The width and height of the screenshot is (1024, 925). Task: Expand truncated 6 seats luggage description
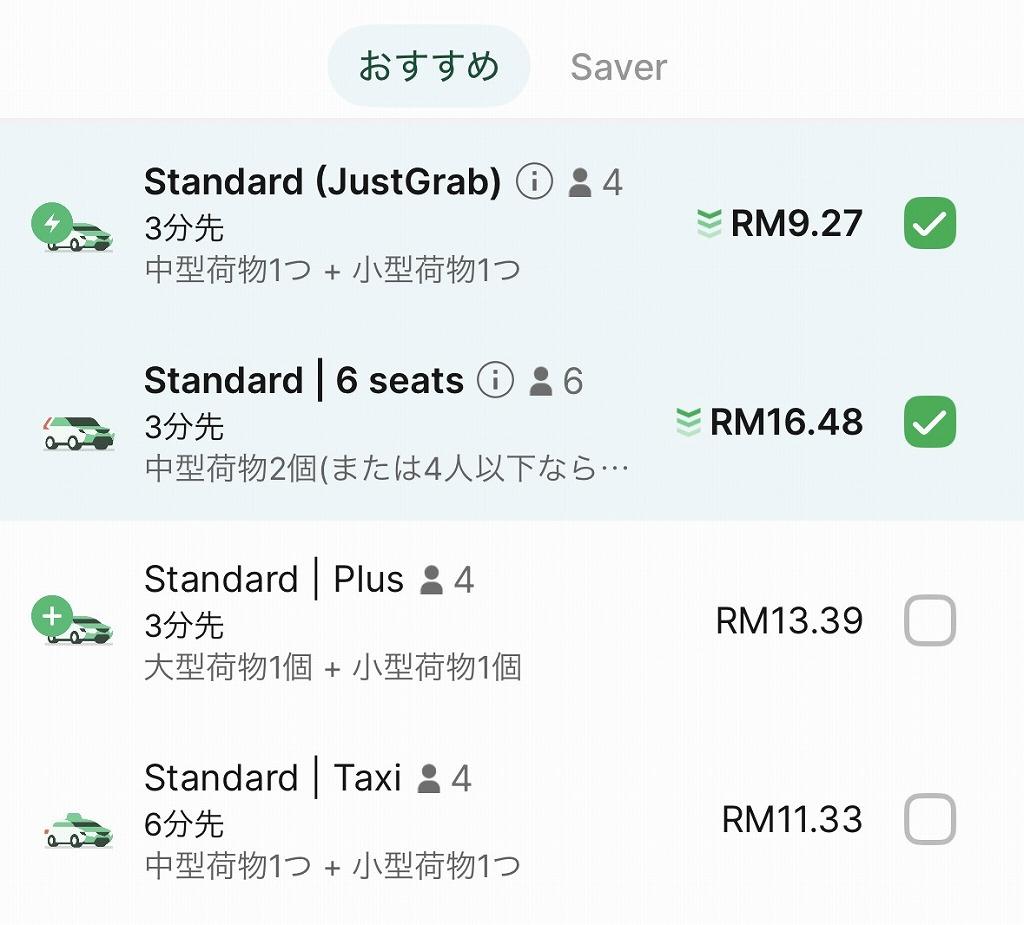click(x=386, y=468)
